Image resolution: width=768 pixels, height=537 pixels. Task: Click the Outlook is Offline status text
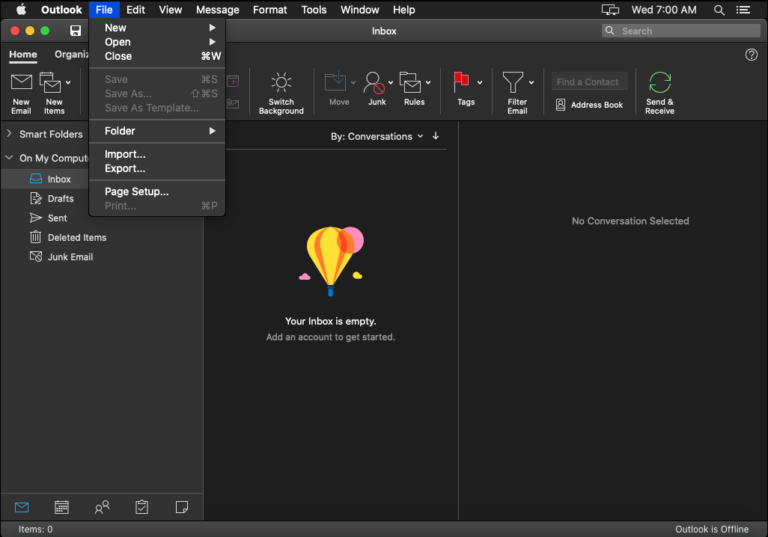coord(712,529)
